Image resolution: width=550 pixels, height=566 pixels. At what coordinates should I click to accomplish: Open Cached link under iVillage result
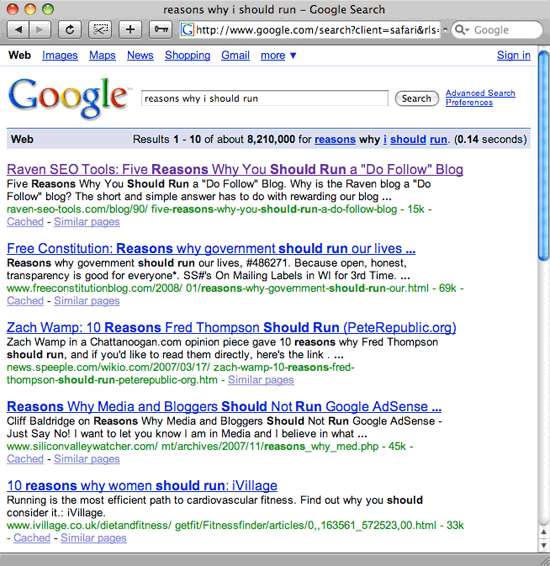(x=32, y=538)
